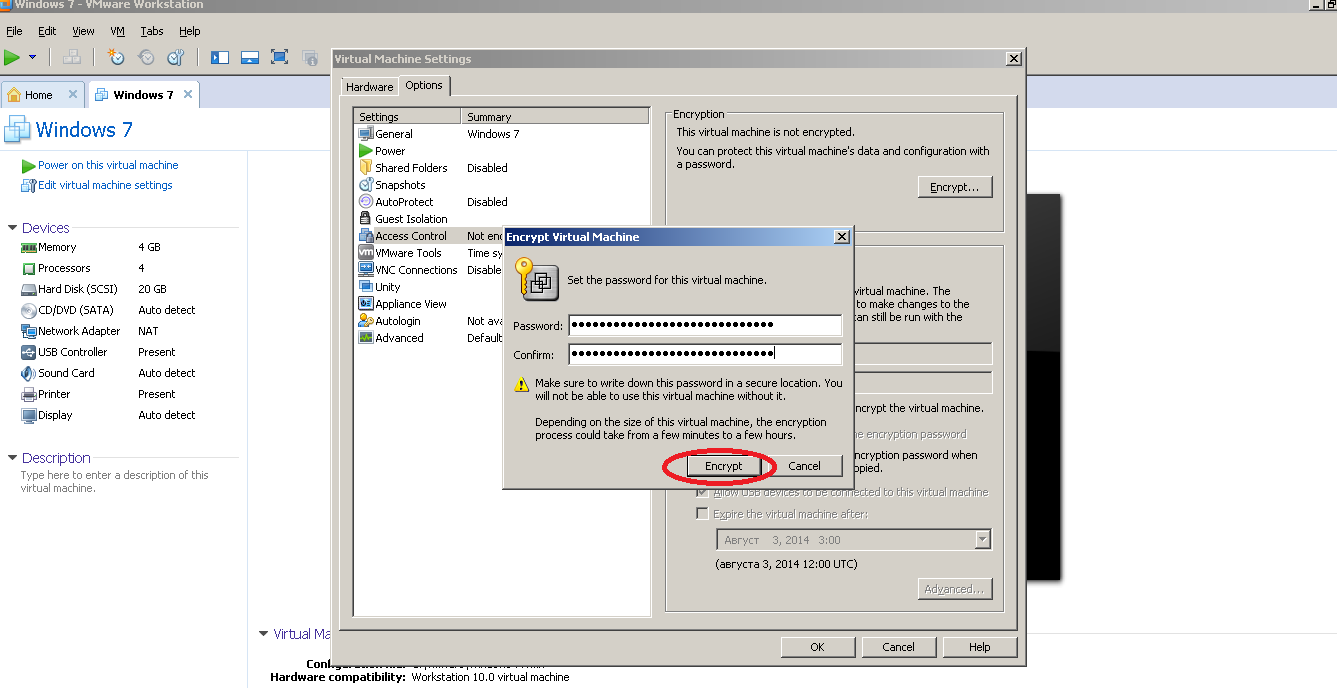
Task: Click the Revert to snapshot toolbar icon
Action: pos(146,58)
